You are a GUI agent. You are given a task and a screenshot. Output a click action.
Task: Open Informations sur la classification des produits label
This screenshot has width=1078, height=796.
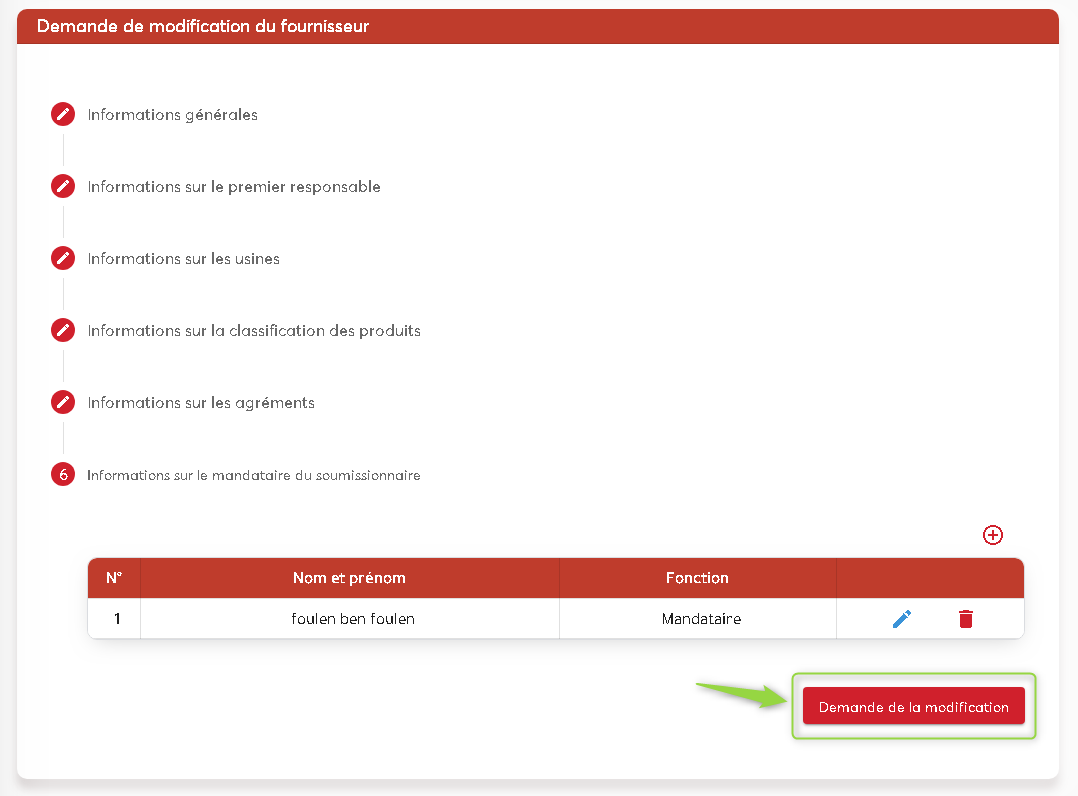point(253,331)
